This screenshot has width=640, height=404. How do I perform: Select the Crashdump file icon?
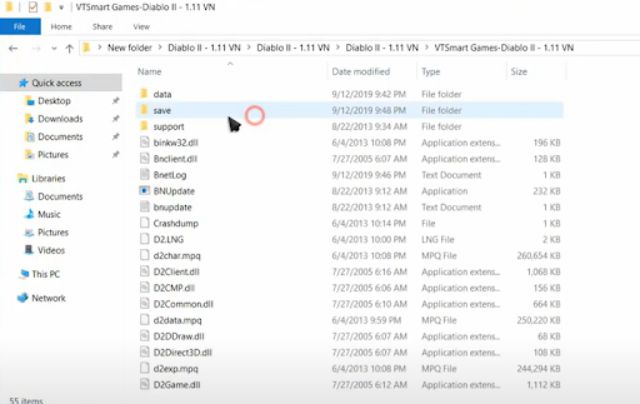coord(144,223)
